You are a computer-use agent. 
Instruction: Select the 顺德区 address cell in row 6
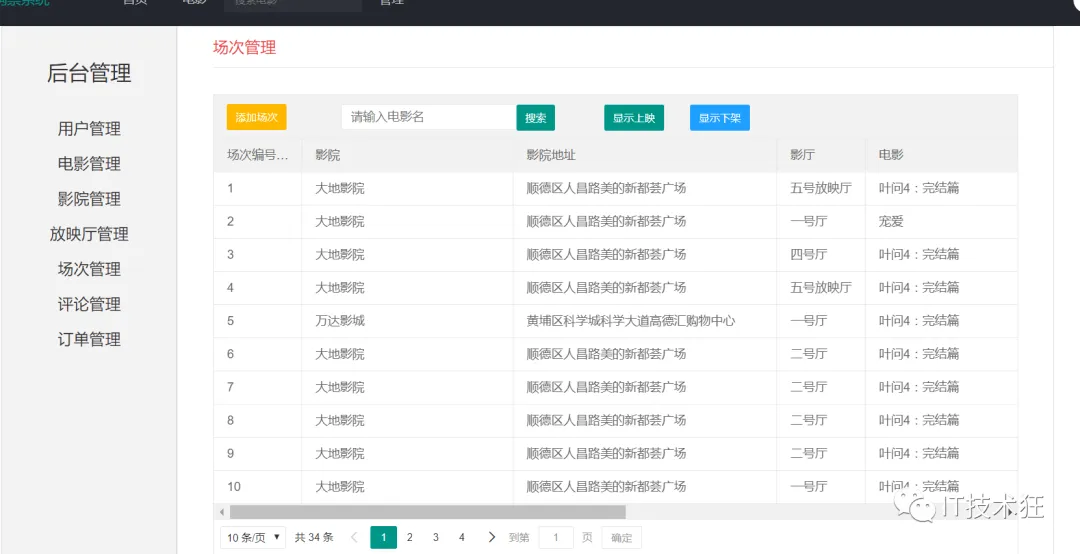pyautogui.click(x=645, y=354)
